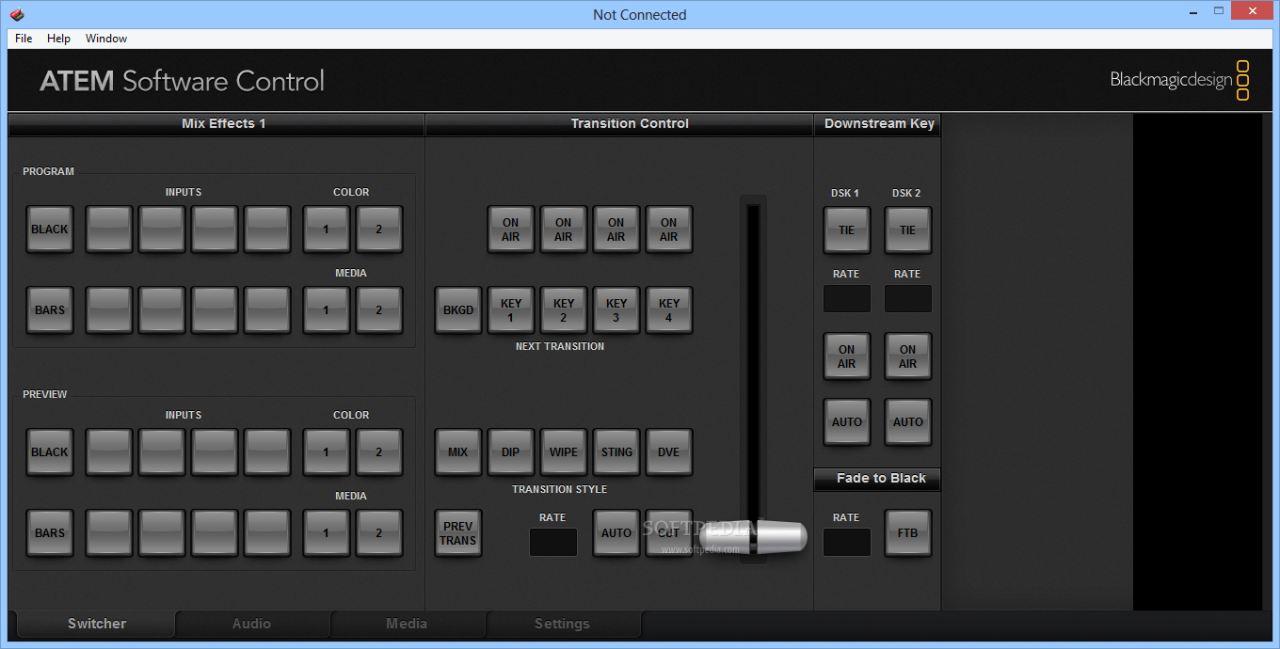Click the T-bar fader handle
The image size is (1280, 649).
click(x=754, y=537)
